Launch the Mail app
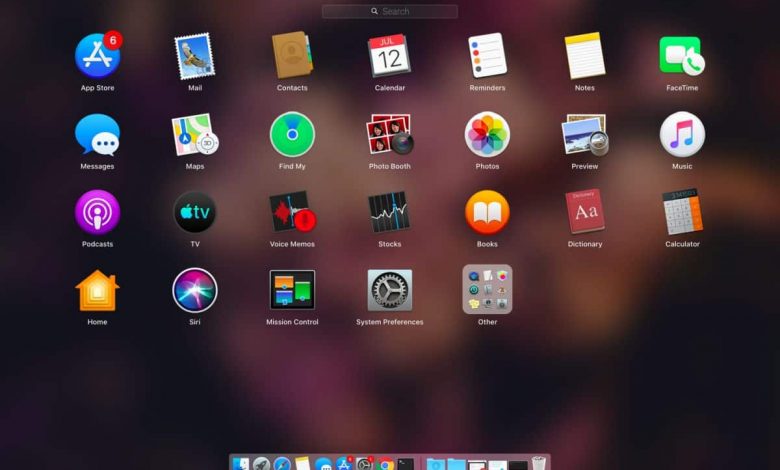The width and height of the screenshot is (780, 470). tap(195, 56)
